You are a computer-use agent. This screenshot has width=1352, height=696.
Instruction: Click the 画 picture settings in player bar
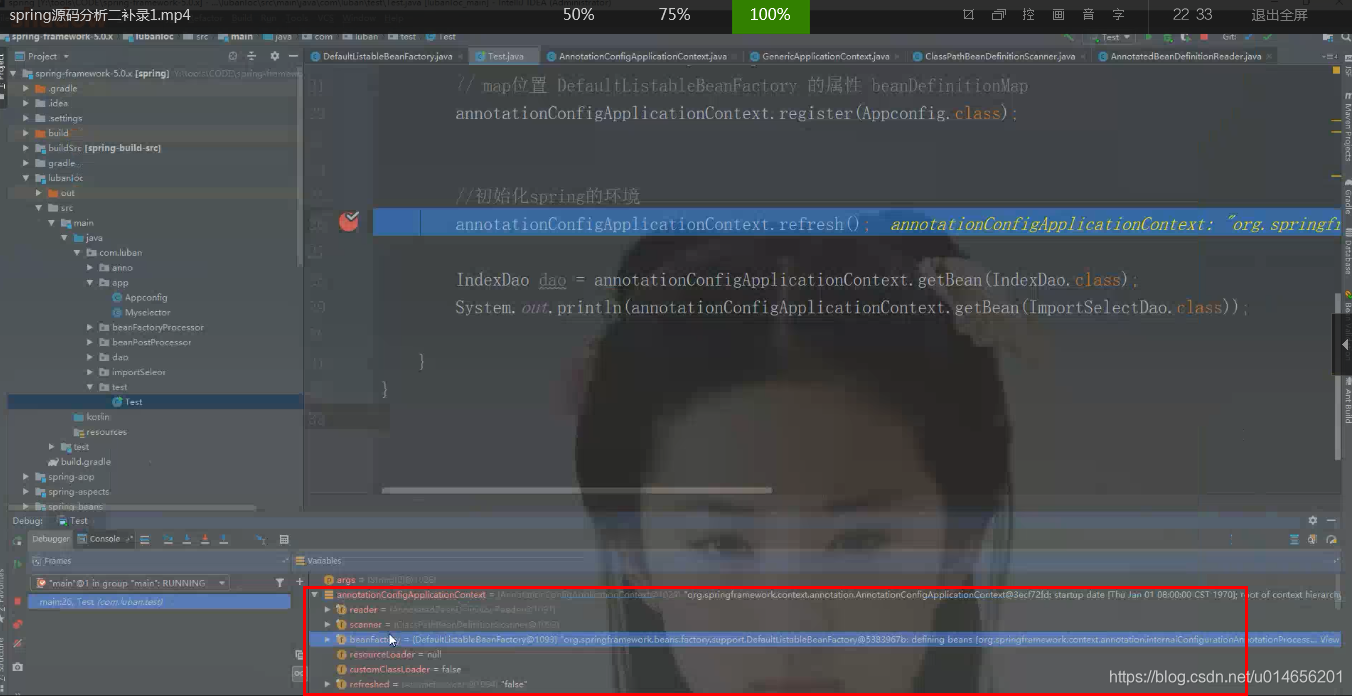[1059, 15]
